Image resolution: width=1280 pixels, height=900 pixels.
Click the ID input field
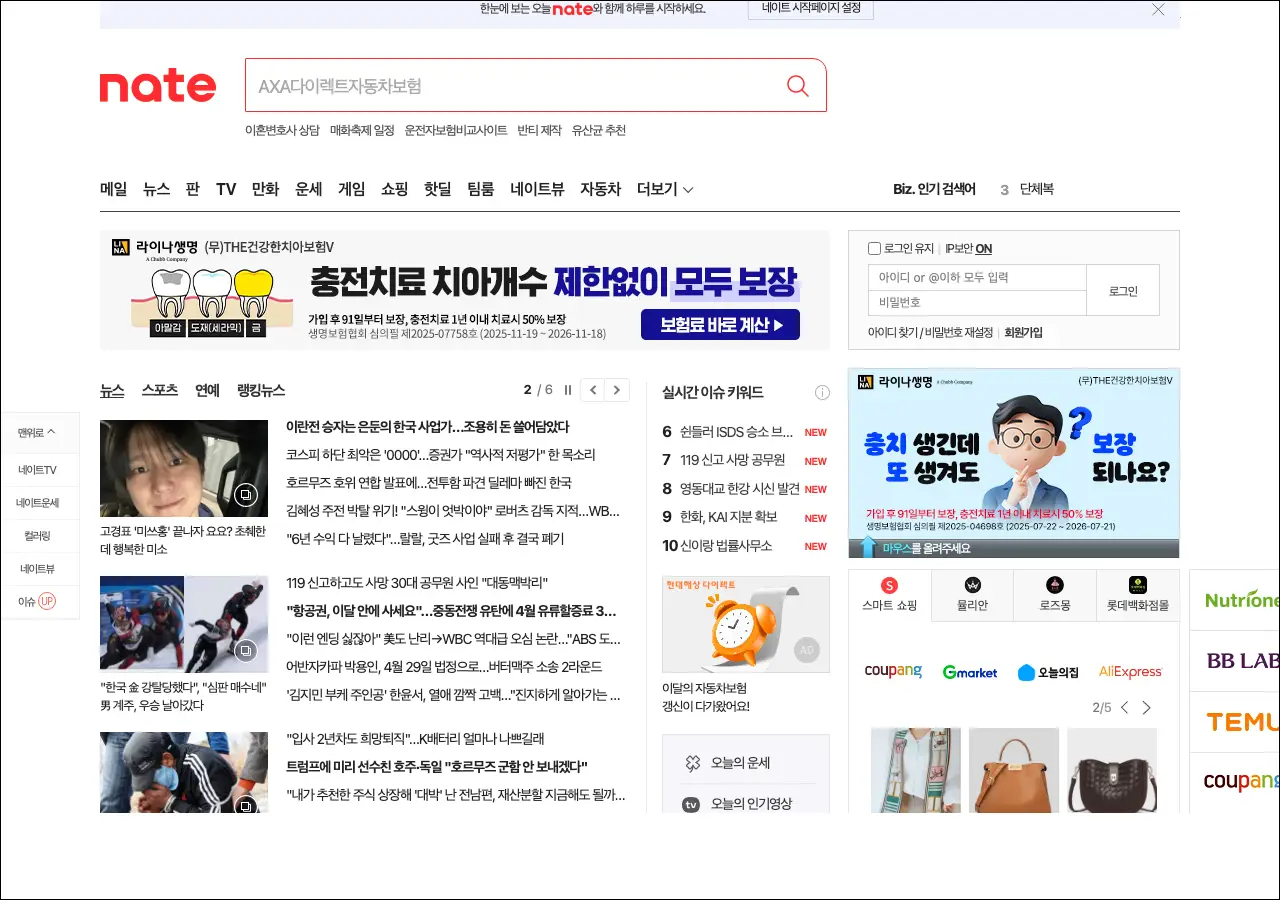pos(977,277)
